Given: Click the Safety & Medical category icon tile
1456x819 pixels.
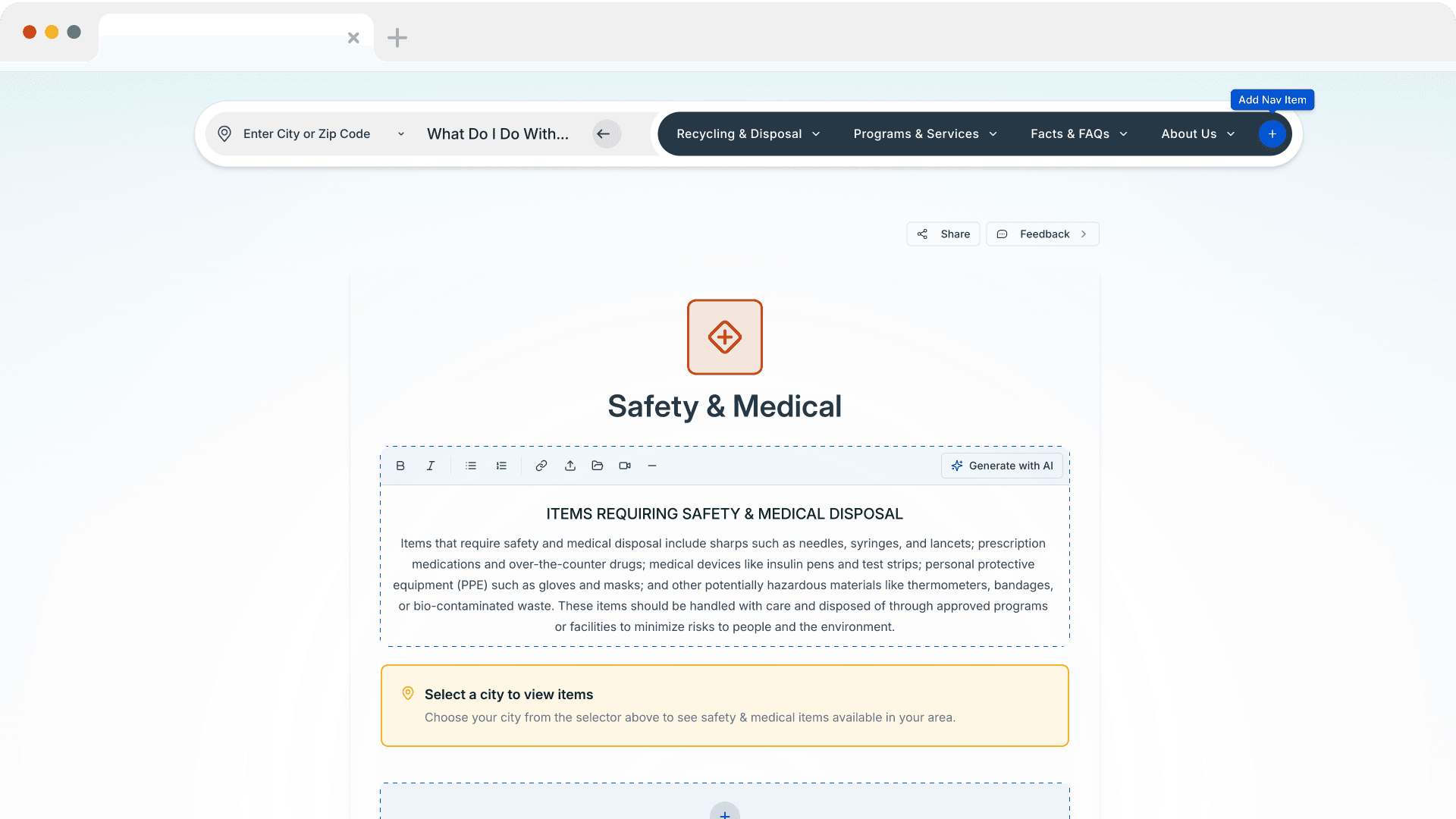Looking at the screenshot, I should (725, 337).
